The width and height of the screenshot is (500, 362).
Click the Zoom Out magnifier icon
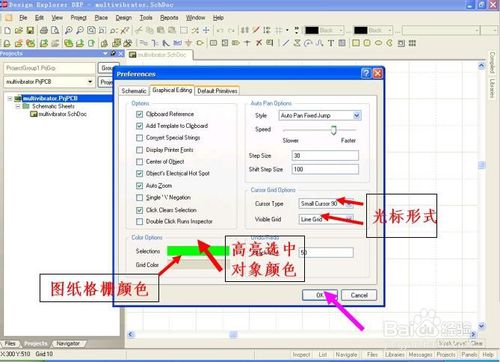click(80, 31)
